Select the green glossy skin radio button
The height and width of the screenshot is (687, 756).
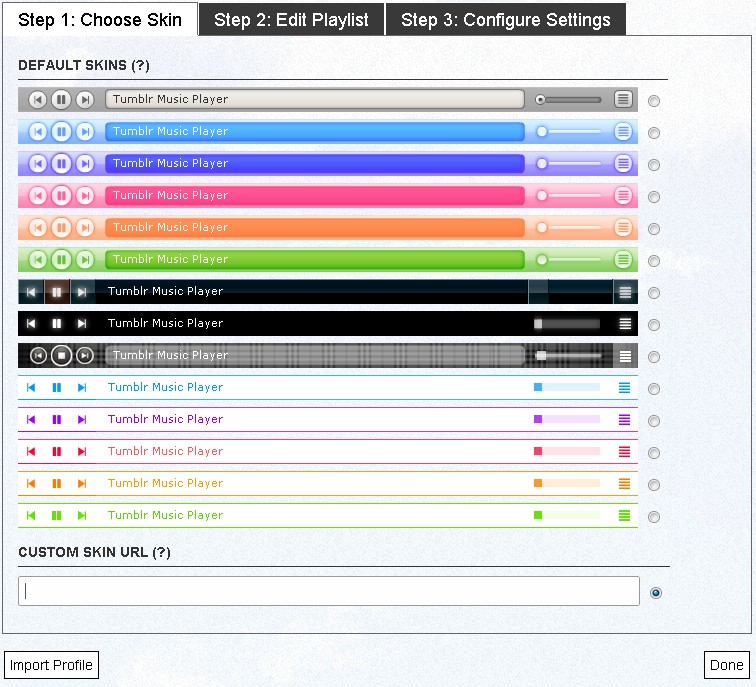click(654, 261)
